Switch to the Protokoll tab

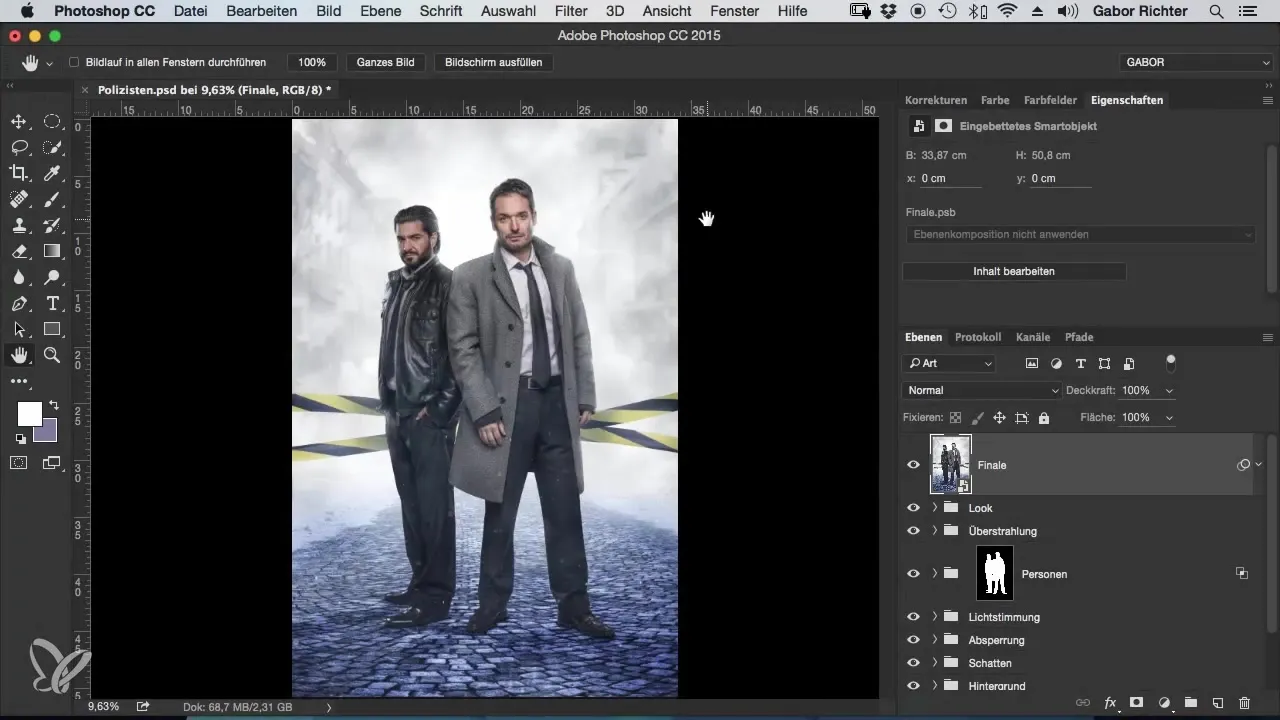tap(978, 337)
